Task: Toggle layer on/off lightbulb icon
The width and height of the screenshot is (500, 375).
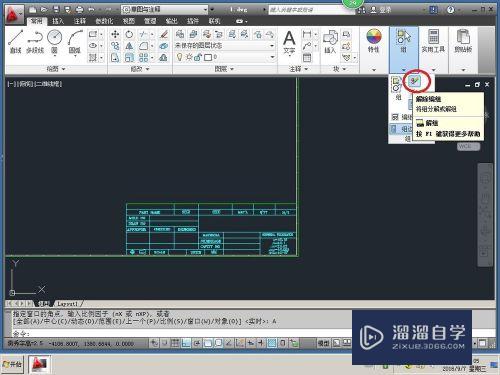Action: (180, 57)
